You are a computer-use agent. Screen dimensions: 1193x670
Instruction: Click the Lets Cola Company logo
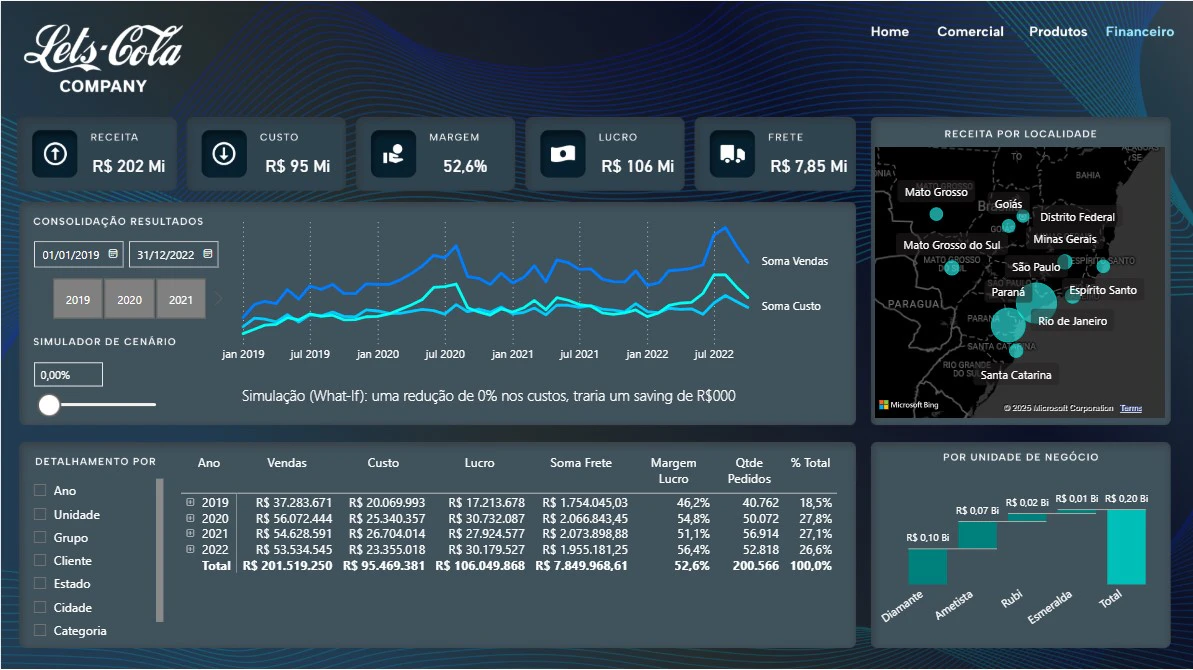click(103, 59)
